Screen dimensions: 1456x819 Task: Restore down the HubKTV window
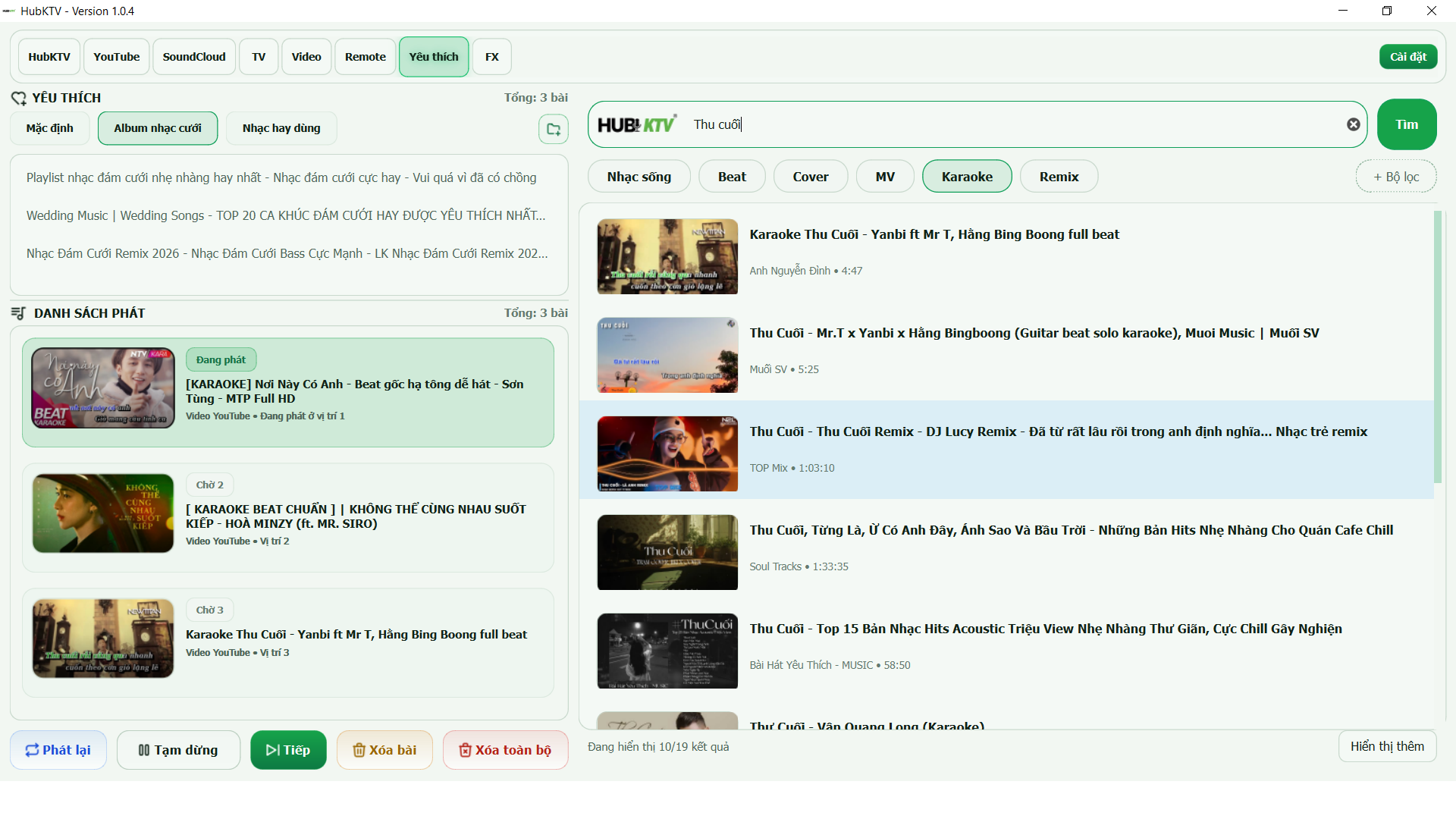click(x=1387, y=11)
